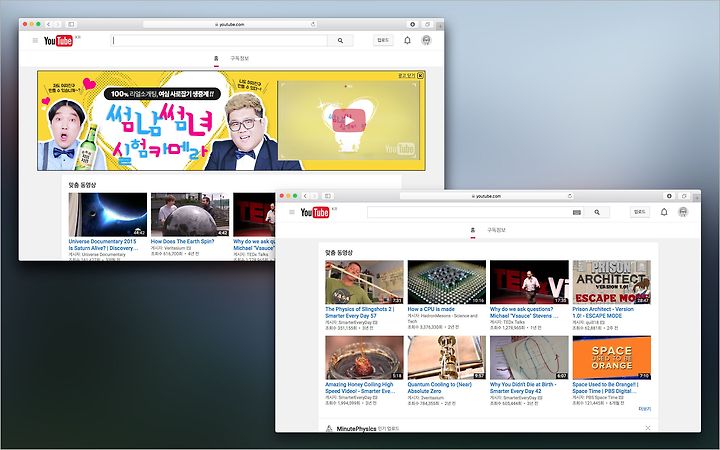Image resolution: width=720 pixels, height=450 pixels.
Task: Click show more link under recommended videos
Action: click(x=645, y=409)
